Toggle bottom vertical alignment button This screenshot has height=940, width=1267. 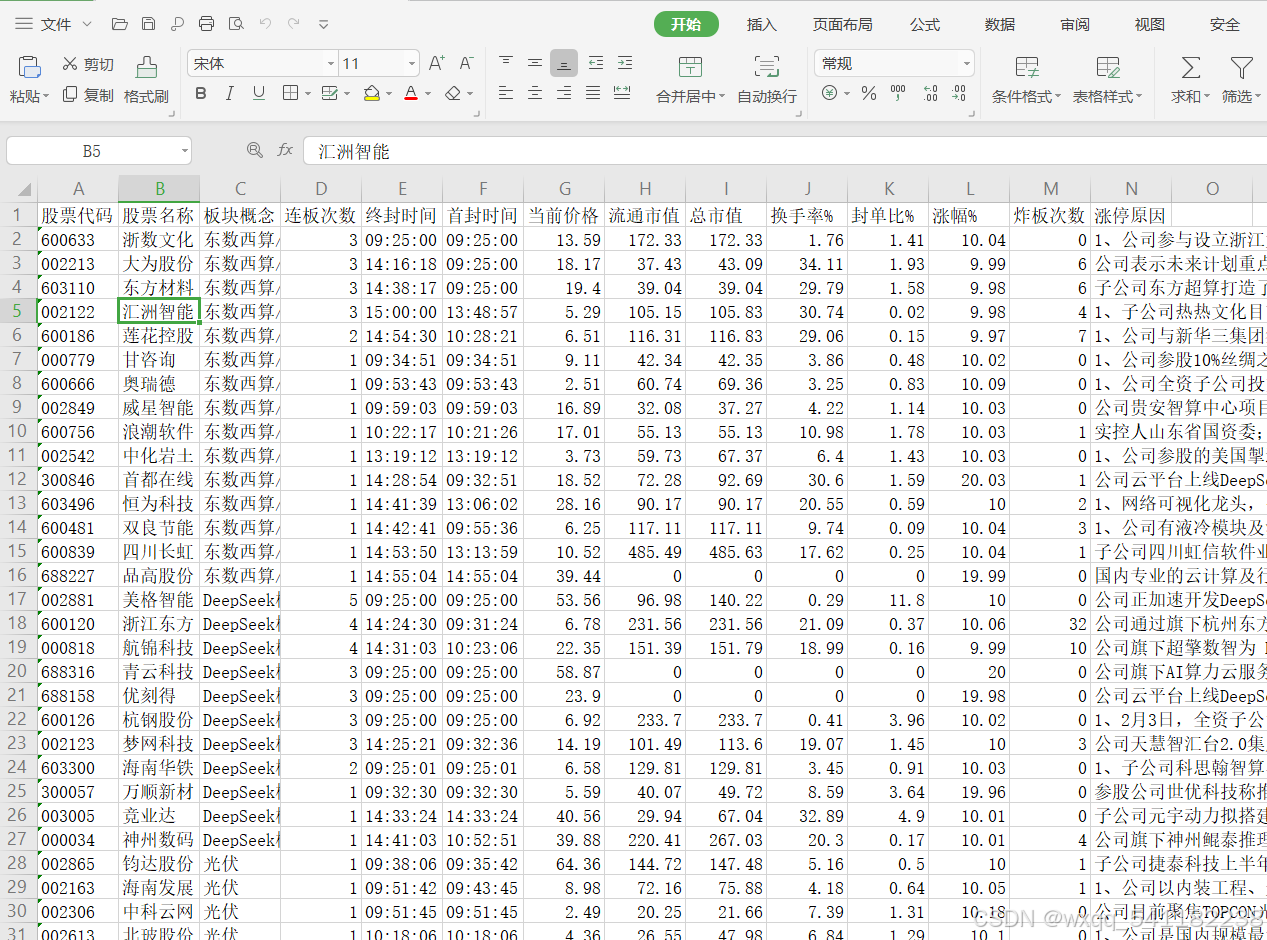coord(564,63)
